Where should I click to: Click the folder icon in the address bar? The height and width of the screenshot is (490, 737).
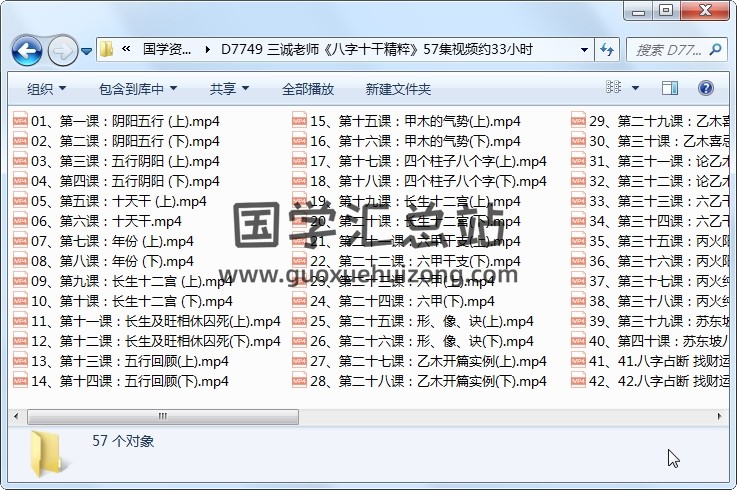pyautogui.click(x=107, y=49)
